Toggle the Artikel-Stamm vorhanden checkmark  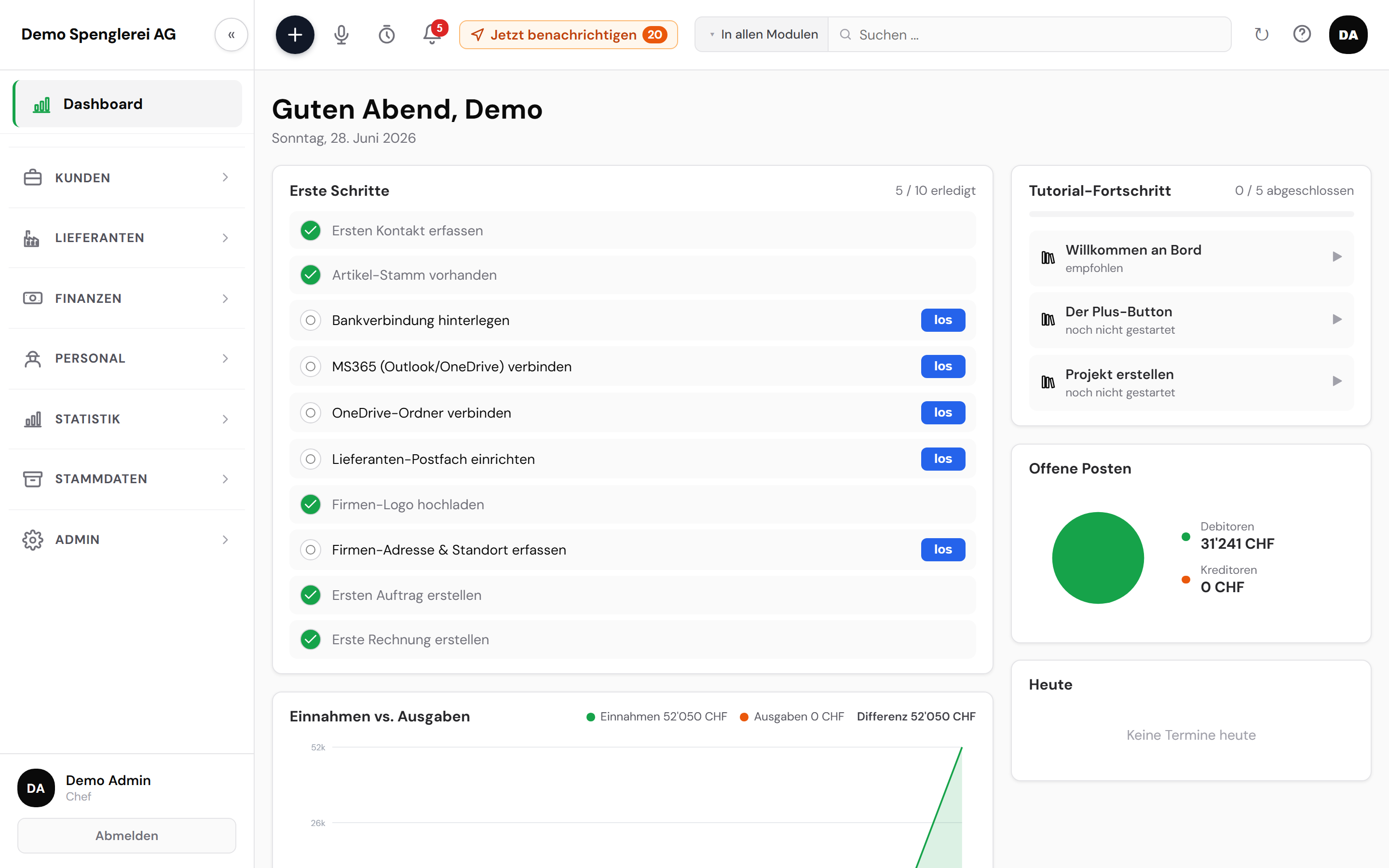[x=311, y=275]
